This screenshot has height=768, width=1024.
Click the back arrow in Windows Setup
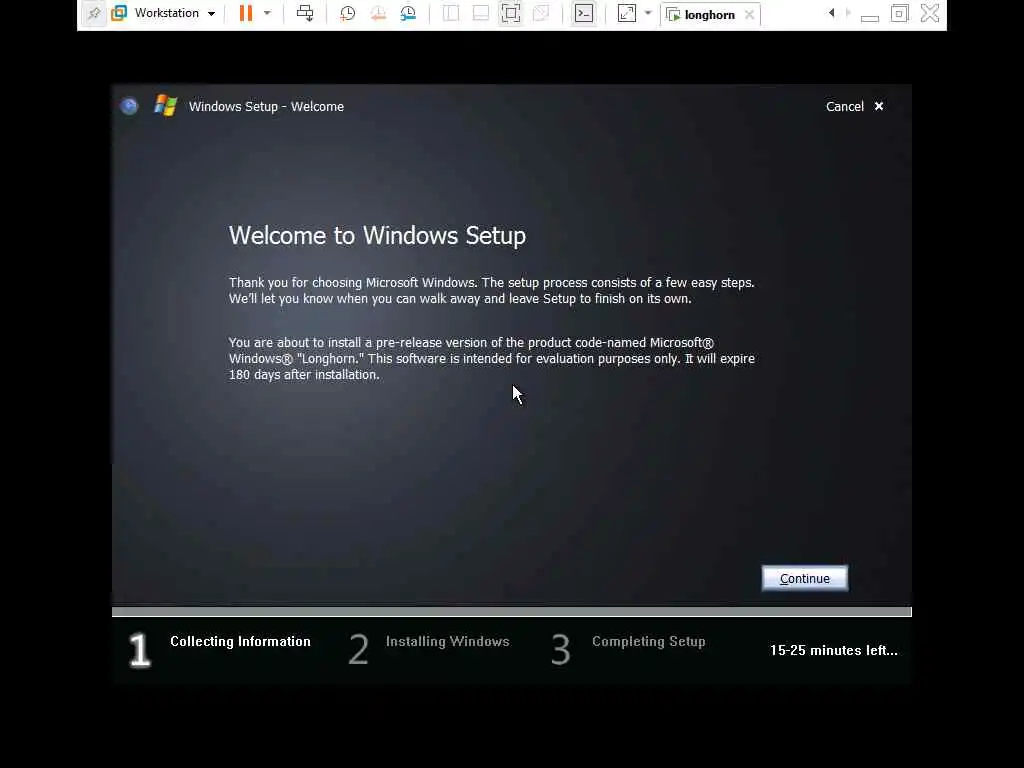(x=129, y=106)
